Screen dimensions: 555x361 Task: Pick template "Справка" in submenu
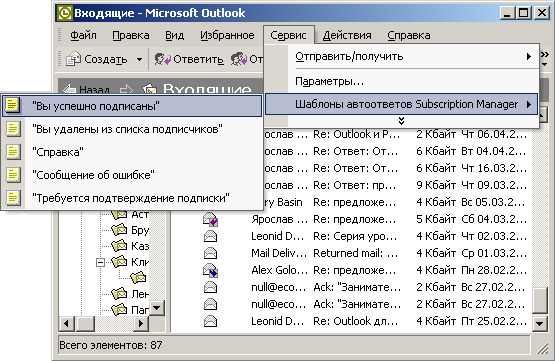pos(132,152)
